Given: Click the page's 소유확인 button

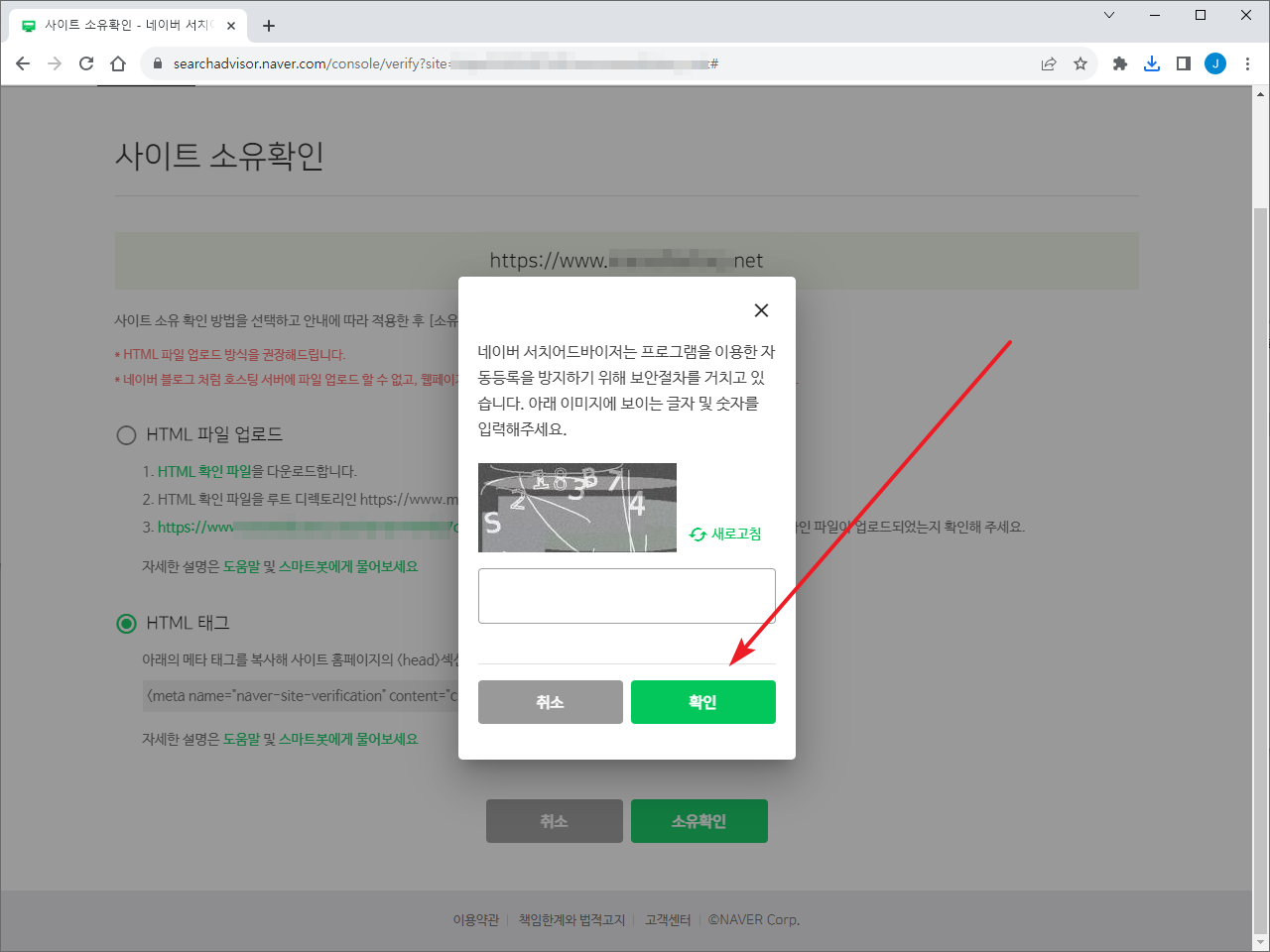Looking at the screenshot, I should (699, 821).
